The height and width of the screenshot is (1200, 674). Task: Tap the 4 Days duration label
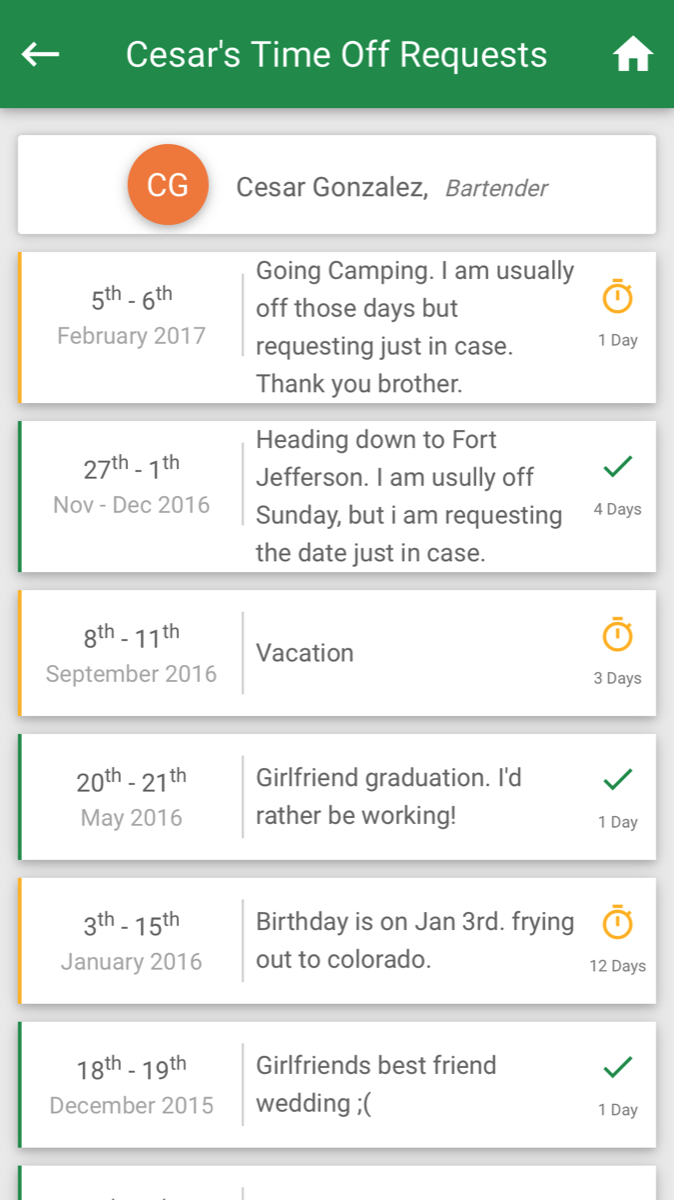coord(617,509)
